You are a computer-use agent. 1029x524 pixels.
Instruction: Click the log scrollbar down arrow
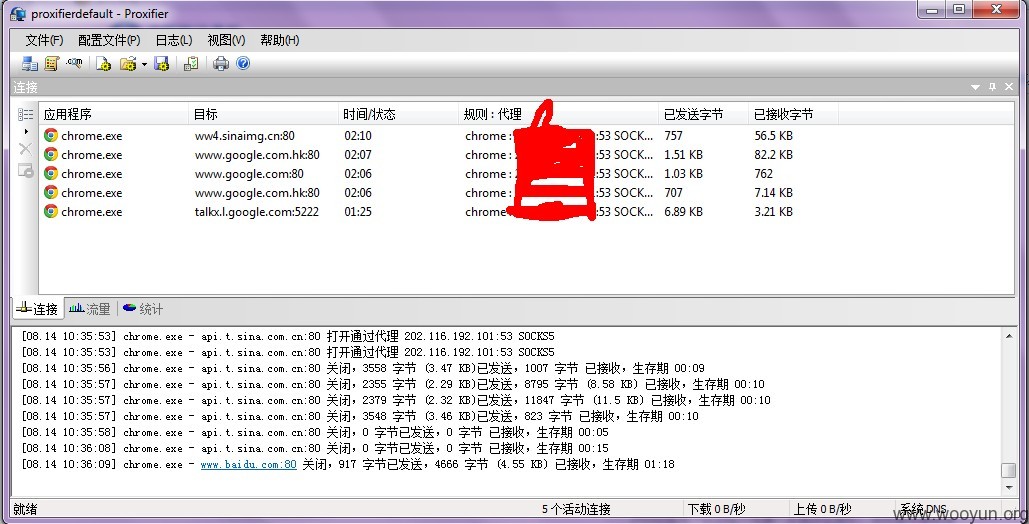(1009, 488)
